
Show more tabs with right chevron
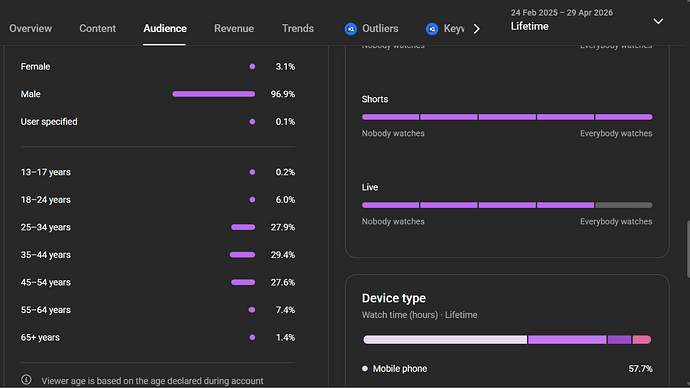click(x=477, y=29)
